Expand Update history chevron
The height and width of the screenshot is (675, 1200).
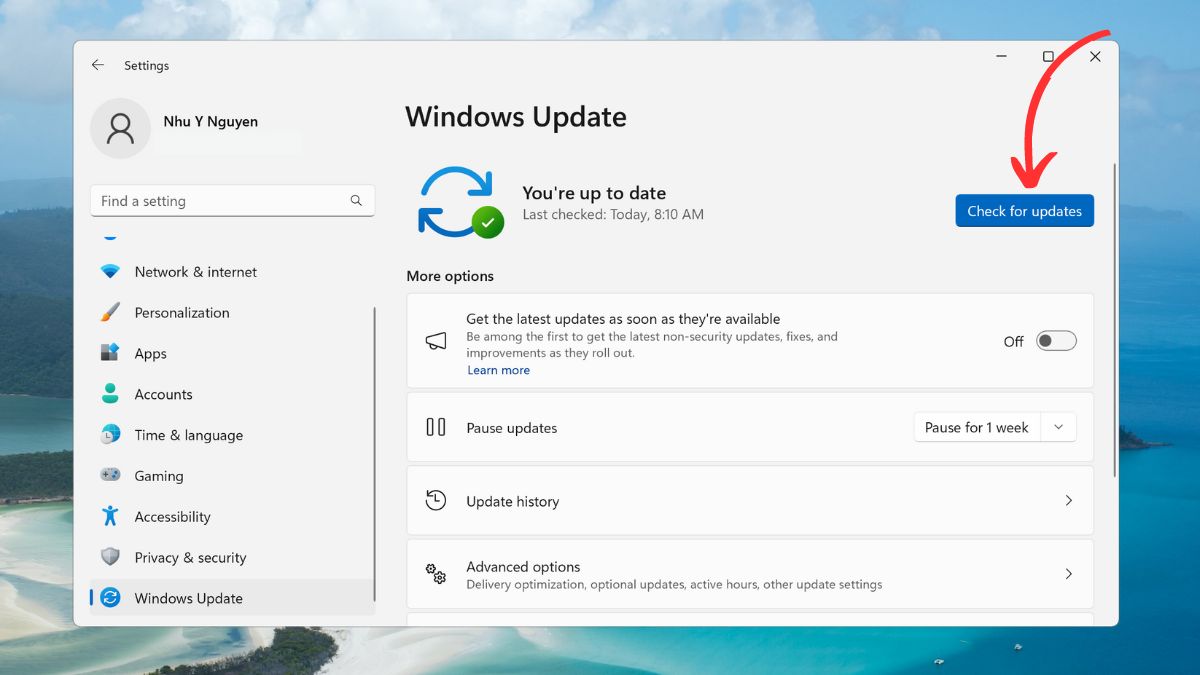1068,500
